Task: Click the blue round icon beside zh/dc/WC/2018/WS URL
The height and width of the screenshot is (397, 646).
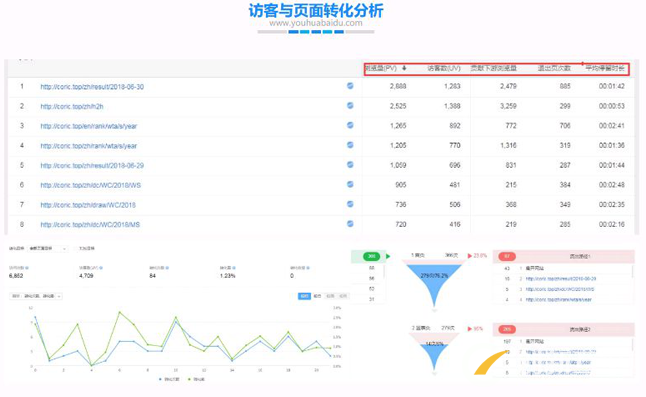Action: 350,184
